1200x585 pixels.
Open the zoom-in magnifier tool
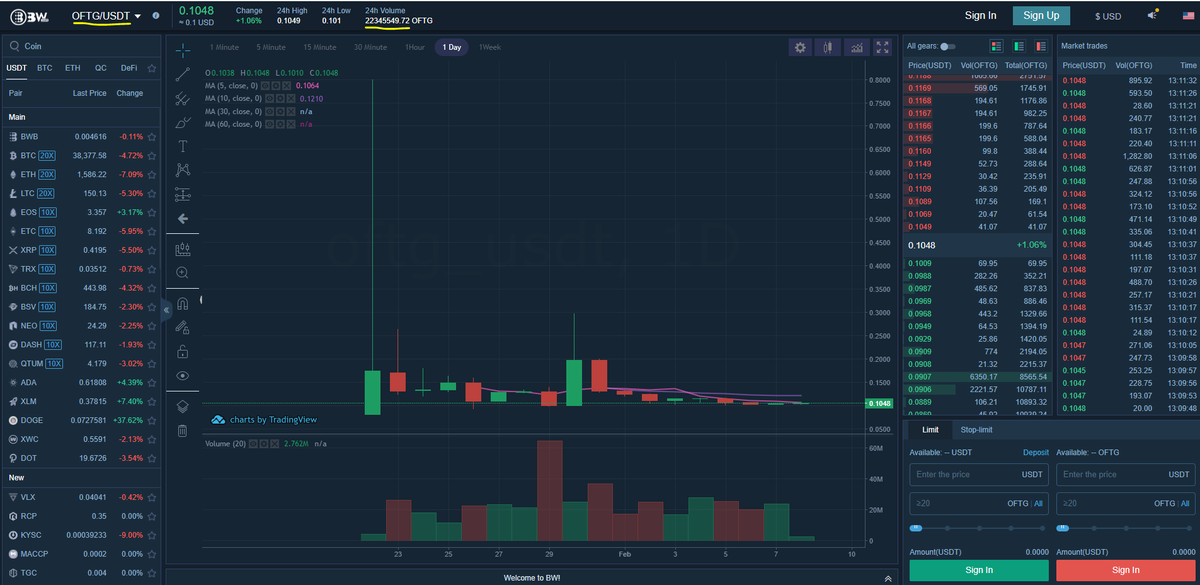[x=182, y=272]
